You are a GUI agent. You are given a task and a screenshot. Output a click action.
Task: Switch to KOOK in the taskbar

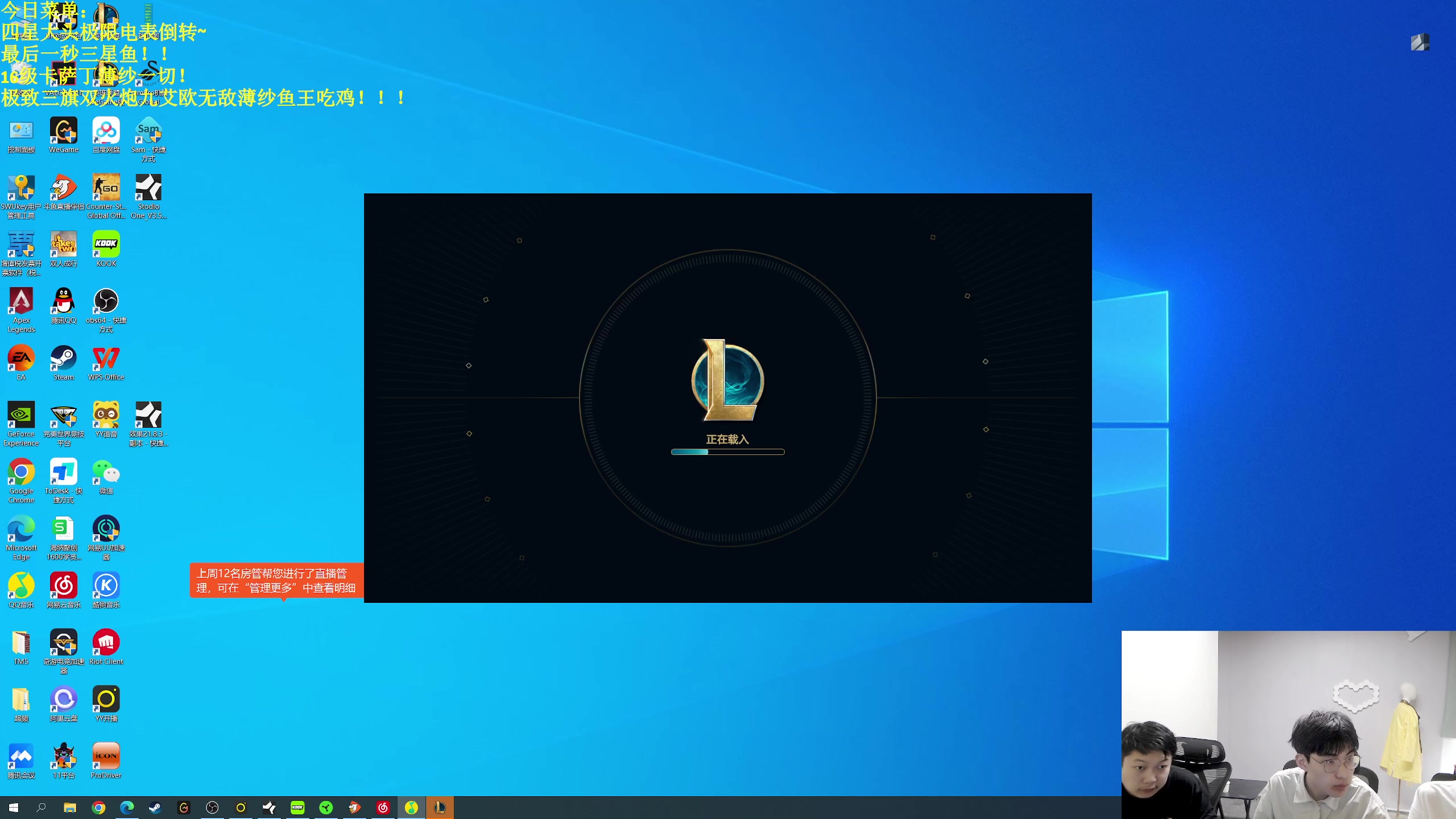click(x=297, y=808)
